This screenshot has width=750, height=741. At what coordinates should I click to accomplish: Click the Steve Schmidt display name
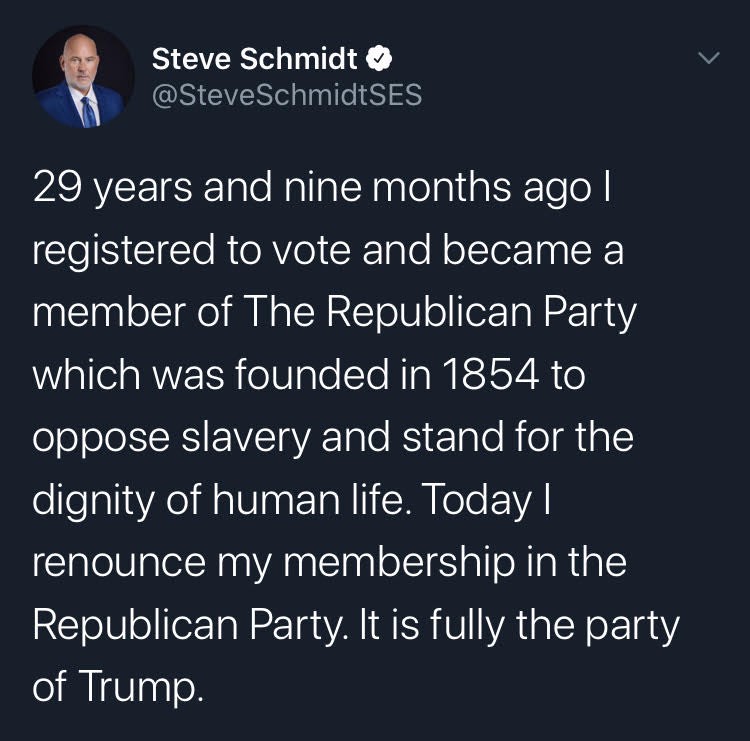click(254, 60)
